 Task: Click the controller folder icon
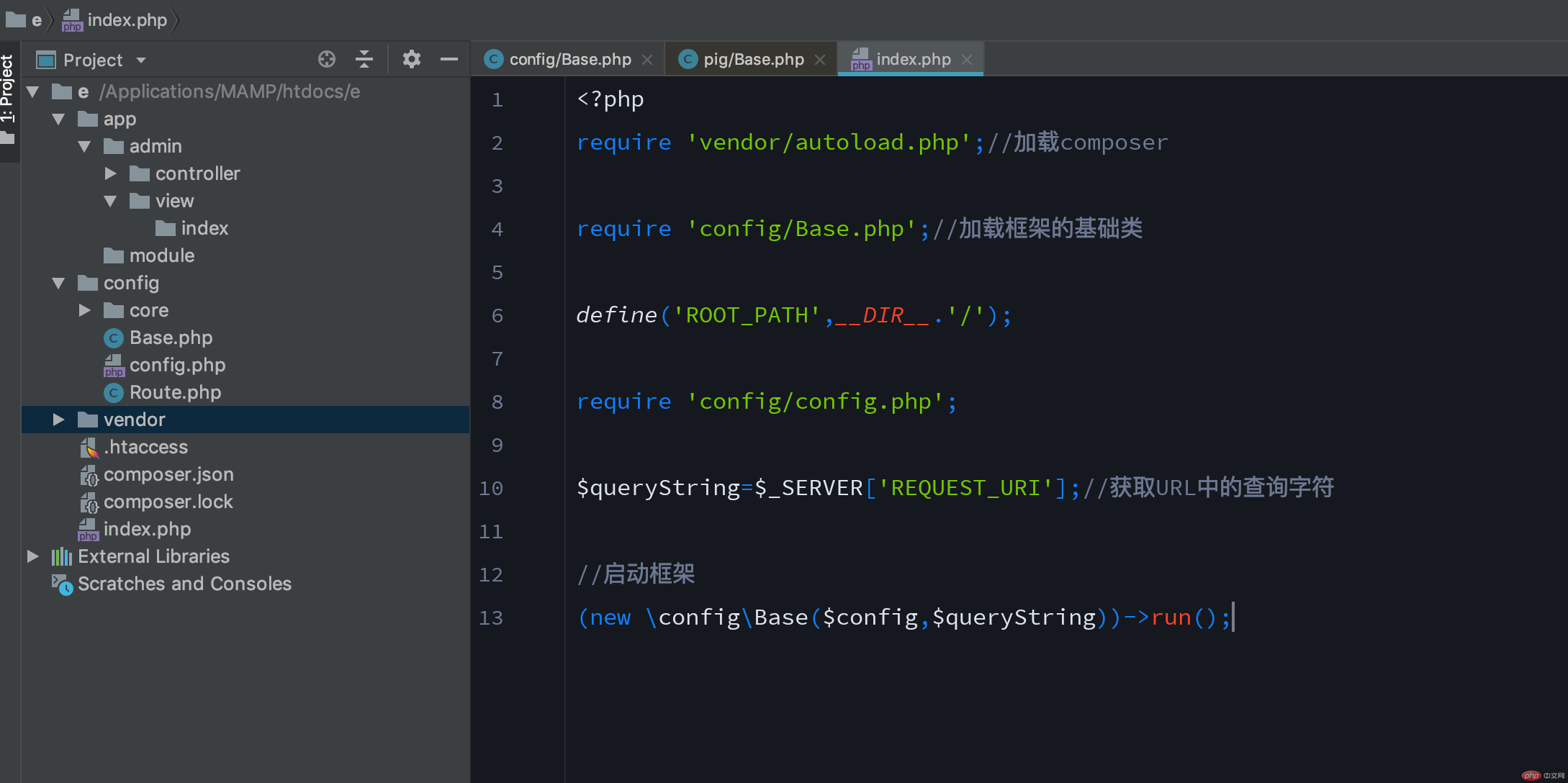[x=140, y=173]
